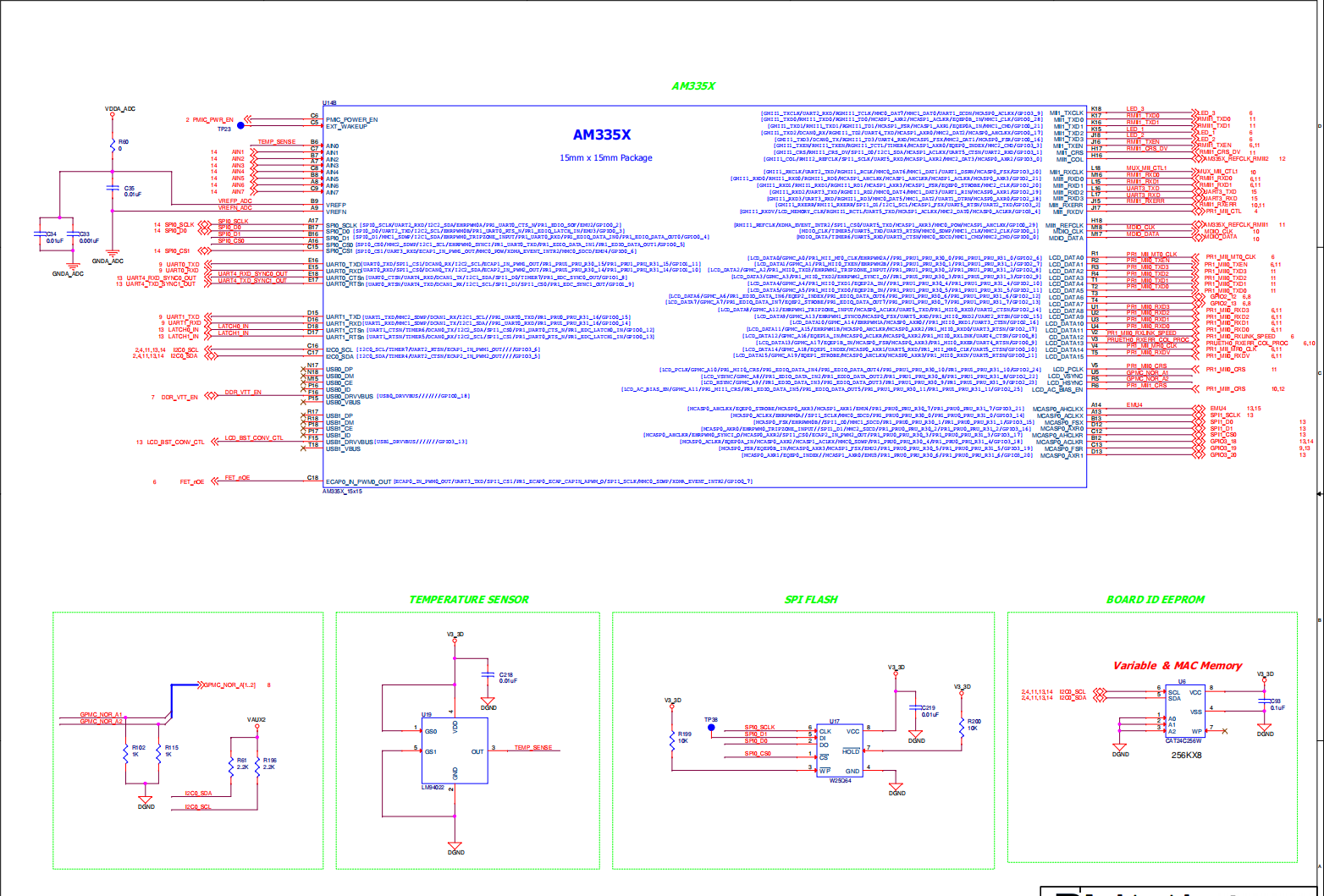
Task: Click the PMIC_PWR_EN off-page net label
Action: point(212,119)
